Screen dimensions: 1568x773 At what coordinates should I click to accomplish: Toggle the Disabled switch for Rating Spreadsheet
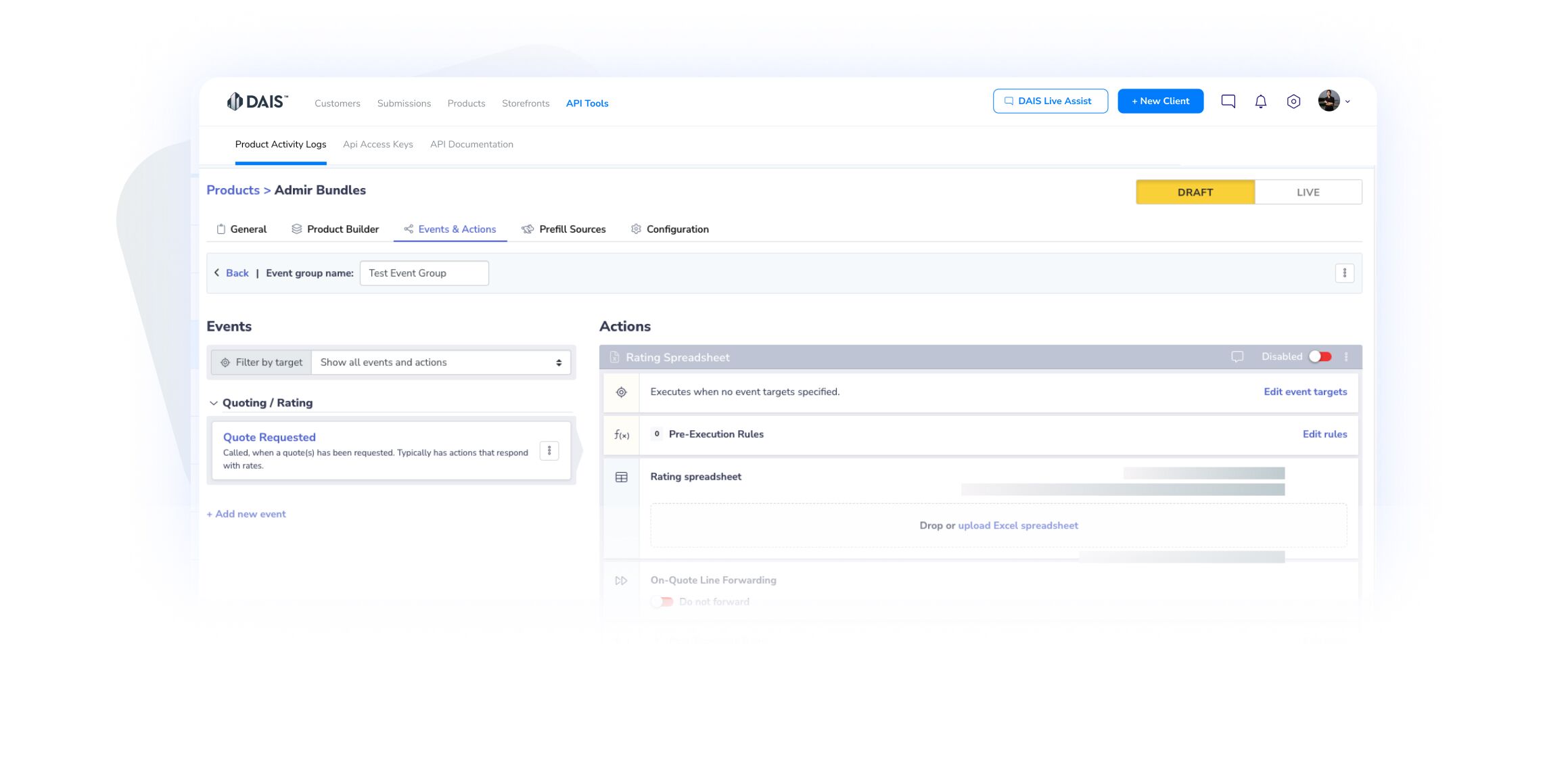tap(1320, 357)
